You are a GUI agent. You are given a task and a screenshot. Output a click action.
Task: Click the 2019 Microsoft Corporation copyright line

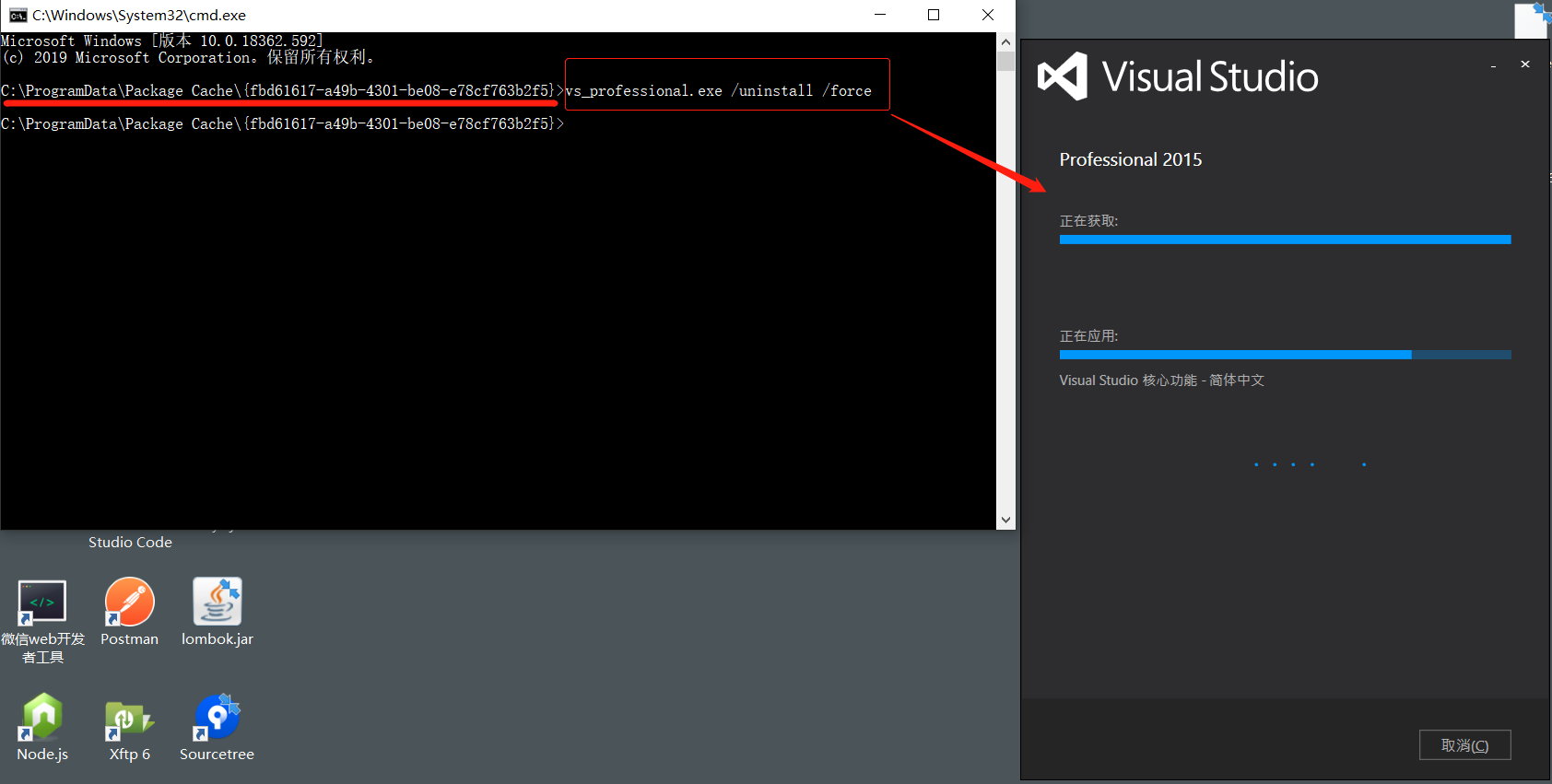click(189, 57)
